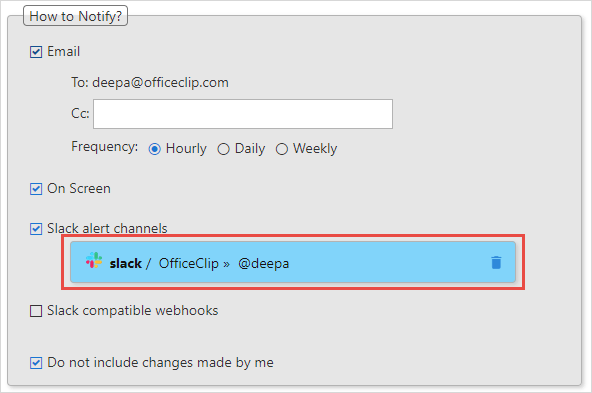Select the slack / OfficeClip » @deepa row

(293, 262)
